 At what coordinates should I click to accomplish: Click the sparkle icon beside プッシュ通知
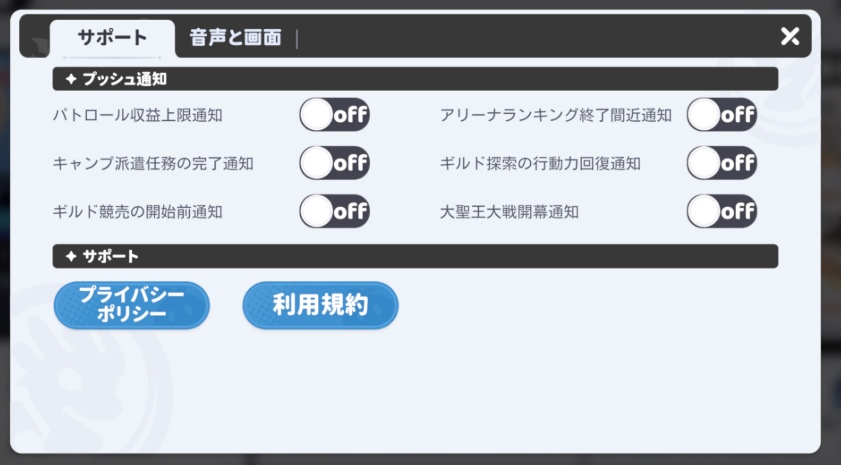coord(71,78)
